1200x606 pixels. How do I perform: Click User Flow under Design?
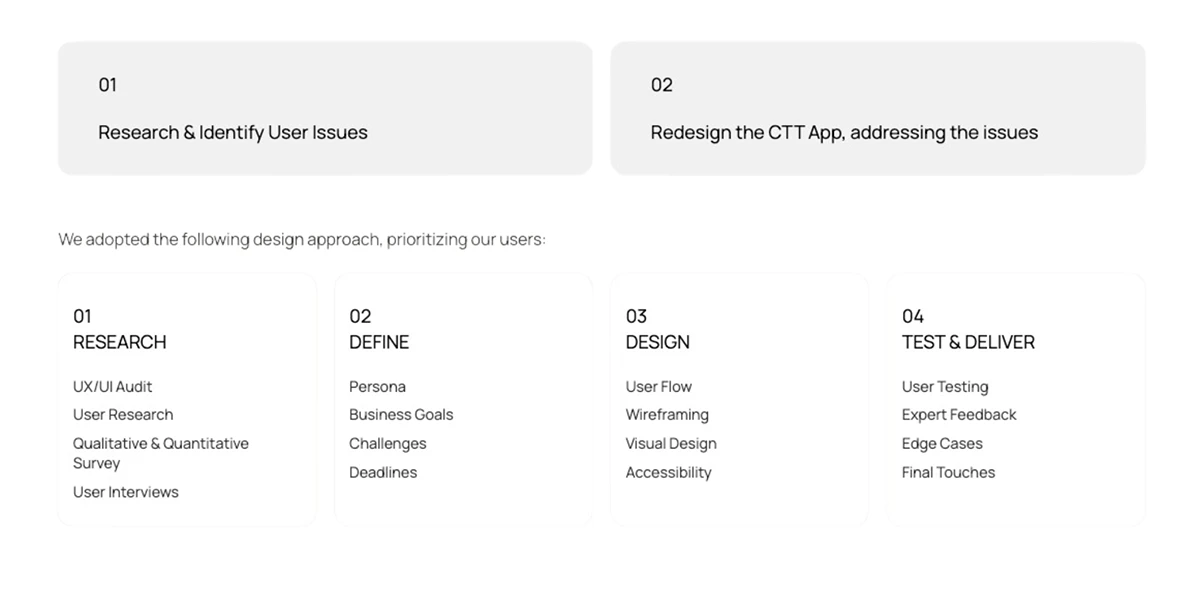tap(659, 387)
